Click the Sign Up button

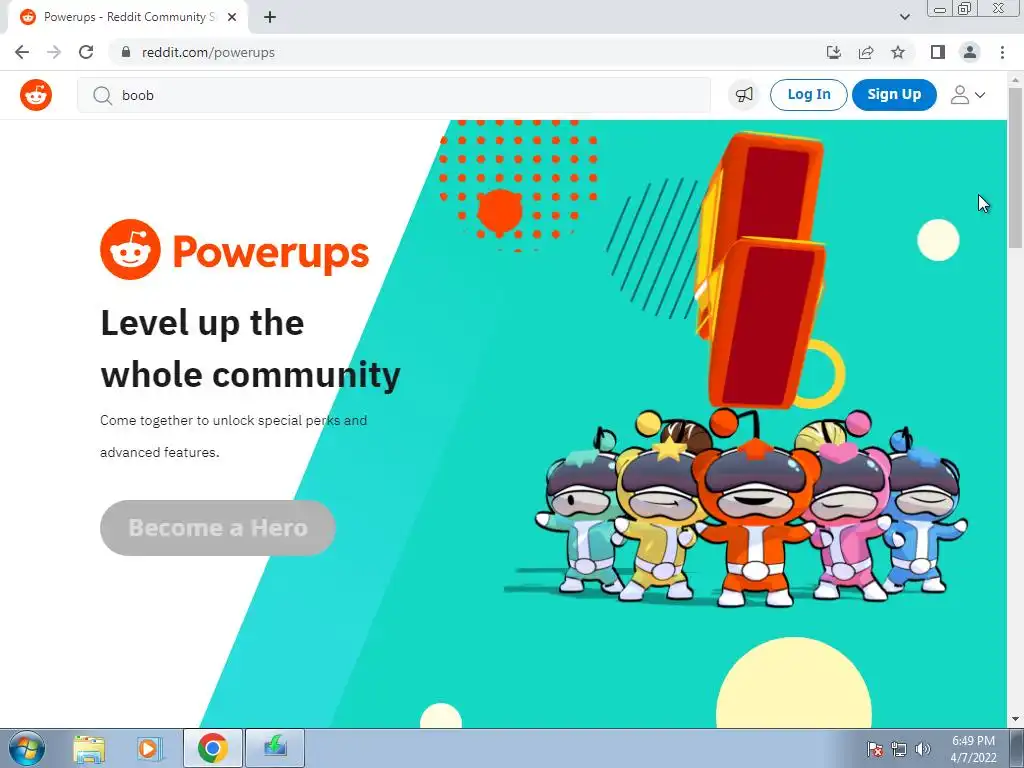894,95
